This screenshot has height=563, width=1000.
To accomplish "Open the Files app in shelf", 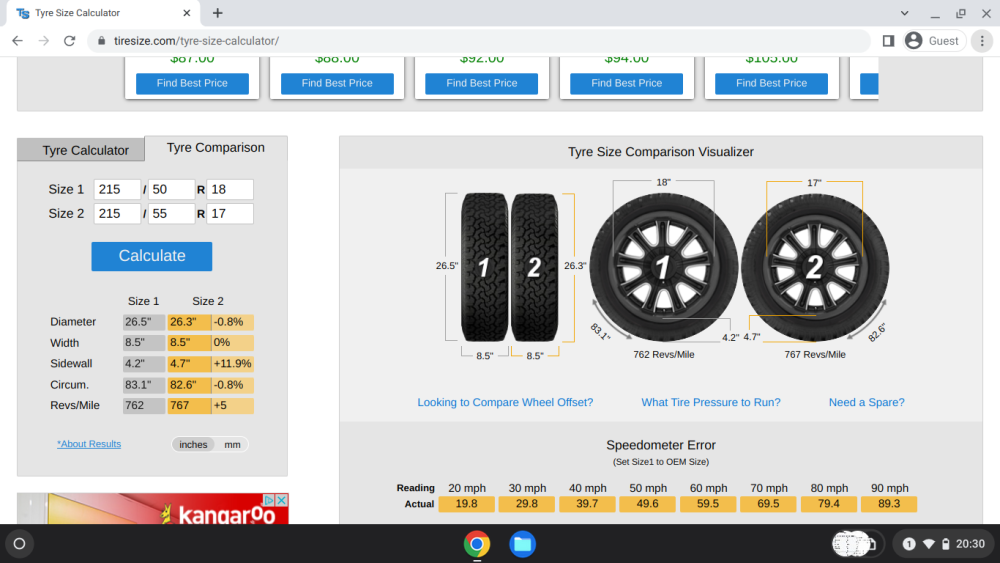I will (x=522, y=544).
